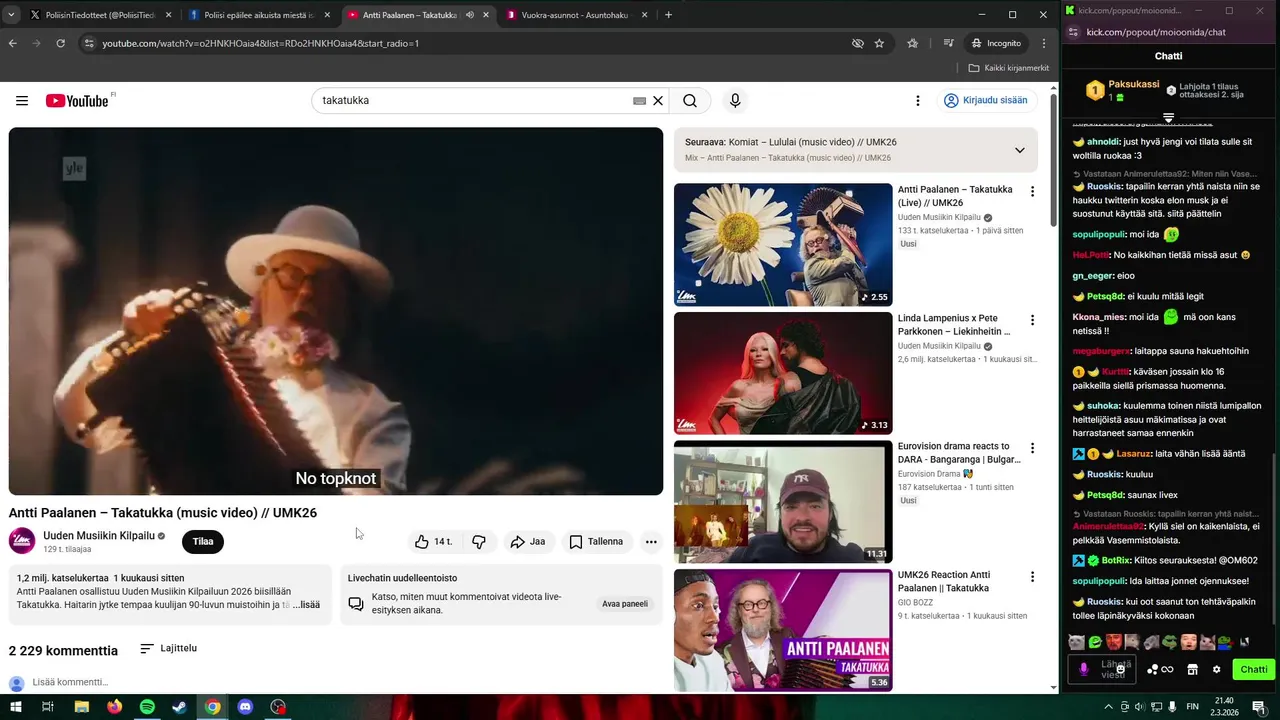This screenshot has width=1280, height=720.
Task: Open YouTube settings three-dot menu
Action: 917,100
